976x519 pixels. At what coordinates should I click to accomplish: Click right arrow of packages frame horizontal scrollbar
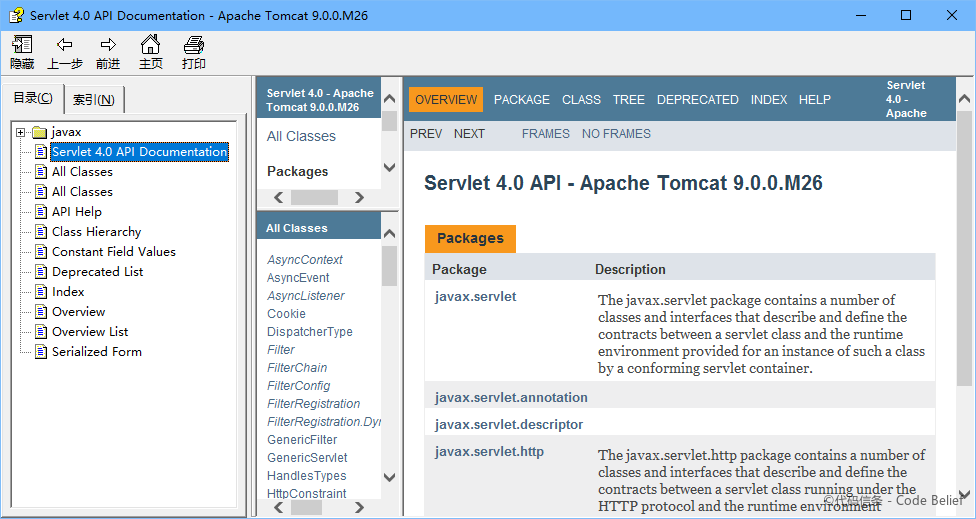click(x=359, y=197)
